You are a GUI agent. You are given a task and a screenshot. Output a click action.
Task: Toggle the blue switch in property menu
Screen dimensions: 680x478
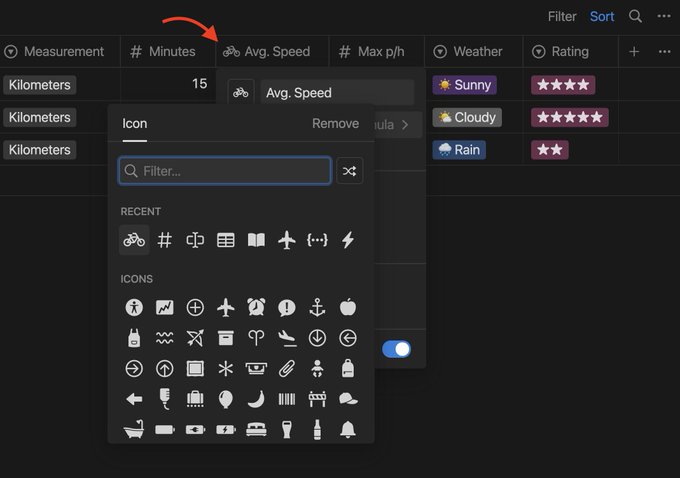[x=396, y=349]
